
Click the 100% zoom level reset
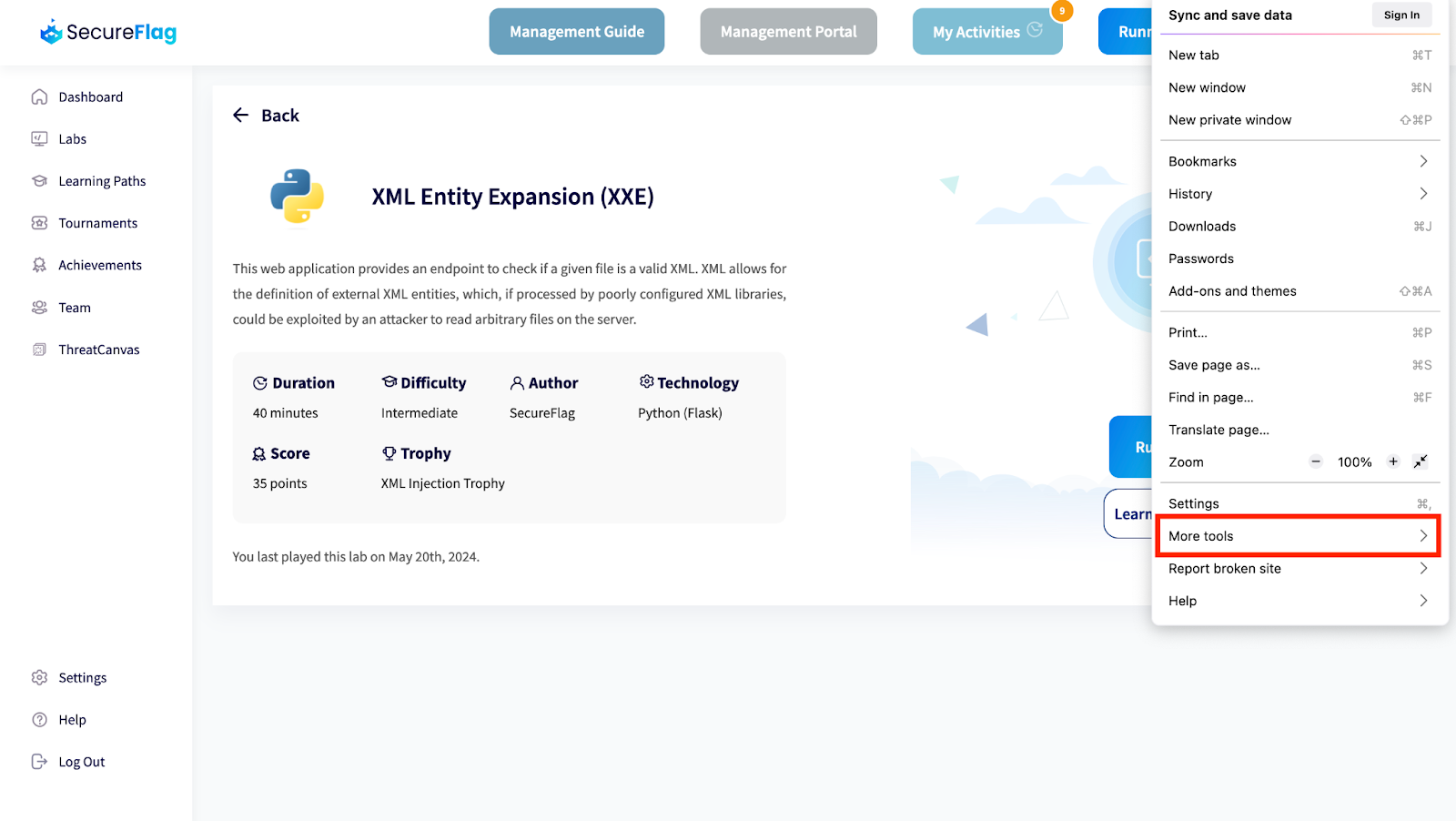tap(1354, 461)
